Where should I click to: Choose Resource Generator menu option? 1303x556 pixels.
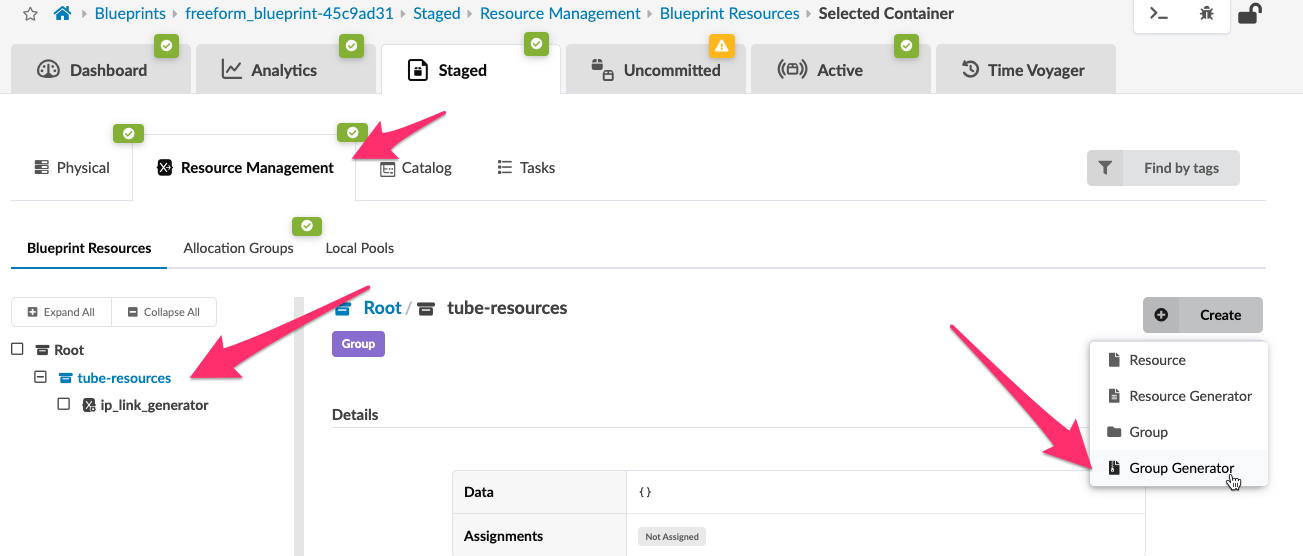pos(1190,396)
